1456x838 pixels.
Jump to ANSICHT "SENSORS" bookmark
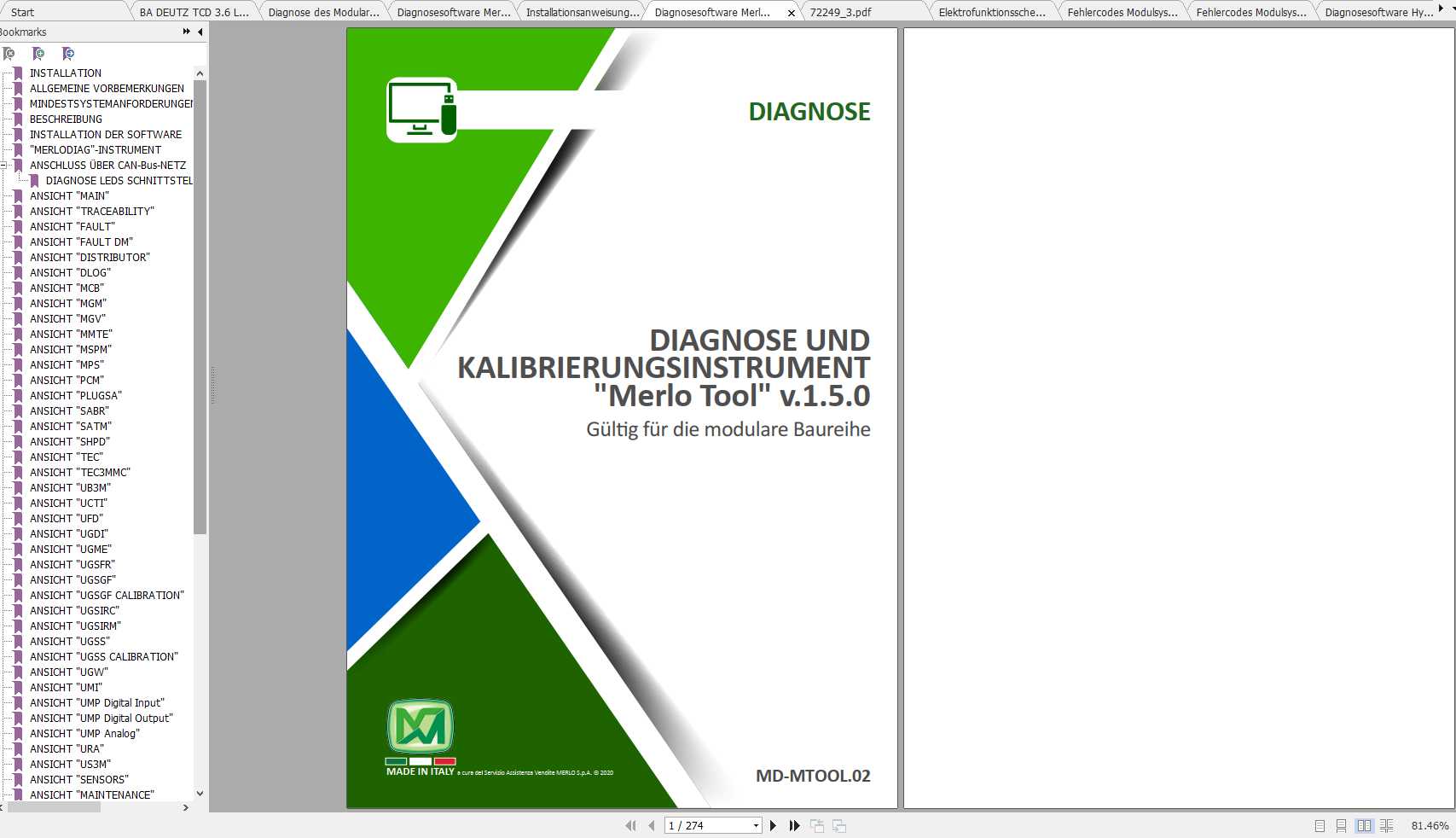[79, 779]
